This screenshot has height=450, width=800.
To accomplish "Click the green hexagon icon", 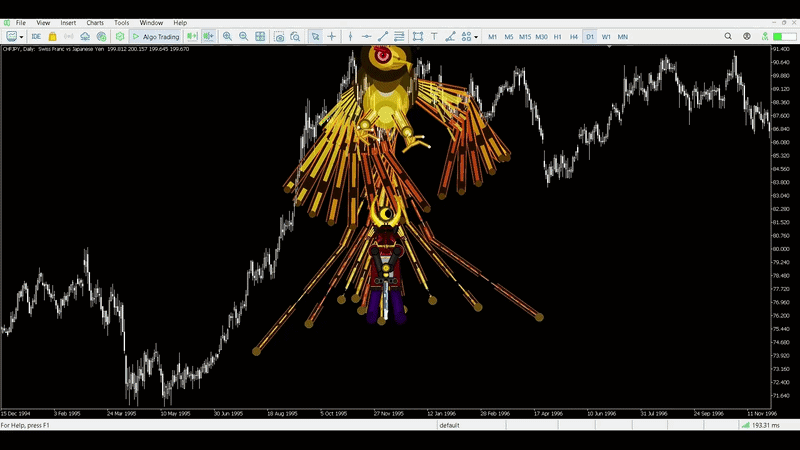I will coord(119,37).
